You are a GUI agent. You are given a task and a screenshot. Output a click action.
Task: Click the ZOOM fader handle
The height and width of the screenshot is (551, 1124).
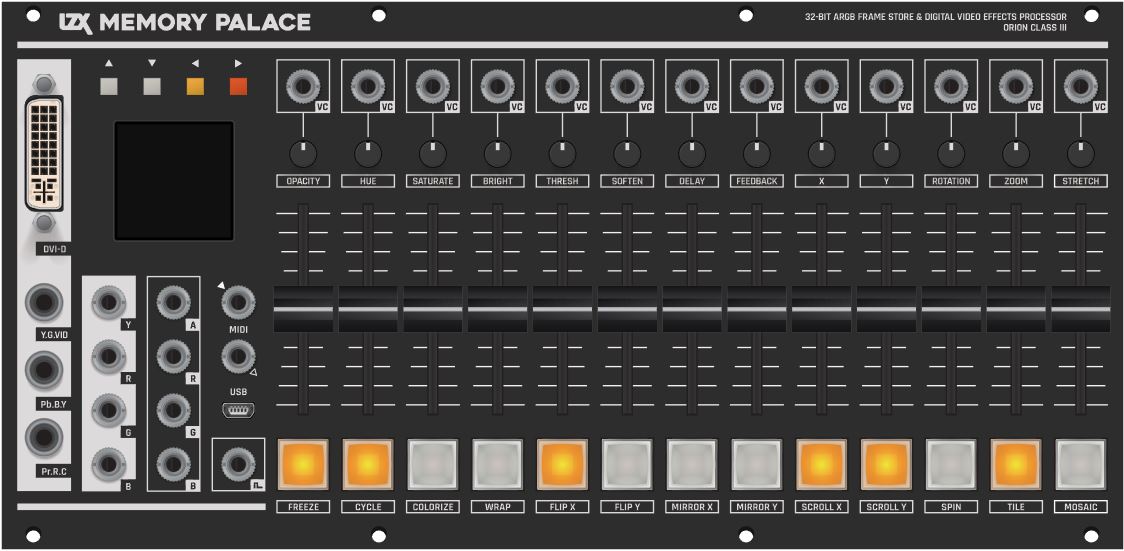click(x=1016, y=309)
